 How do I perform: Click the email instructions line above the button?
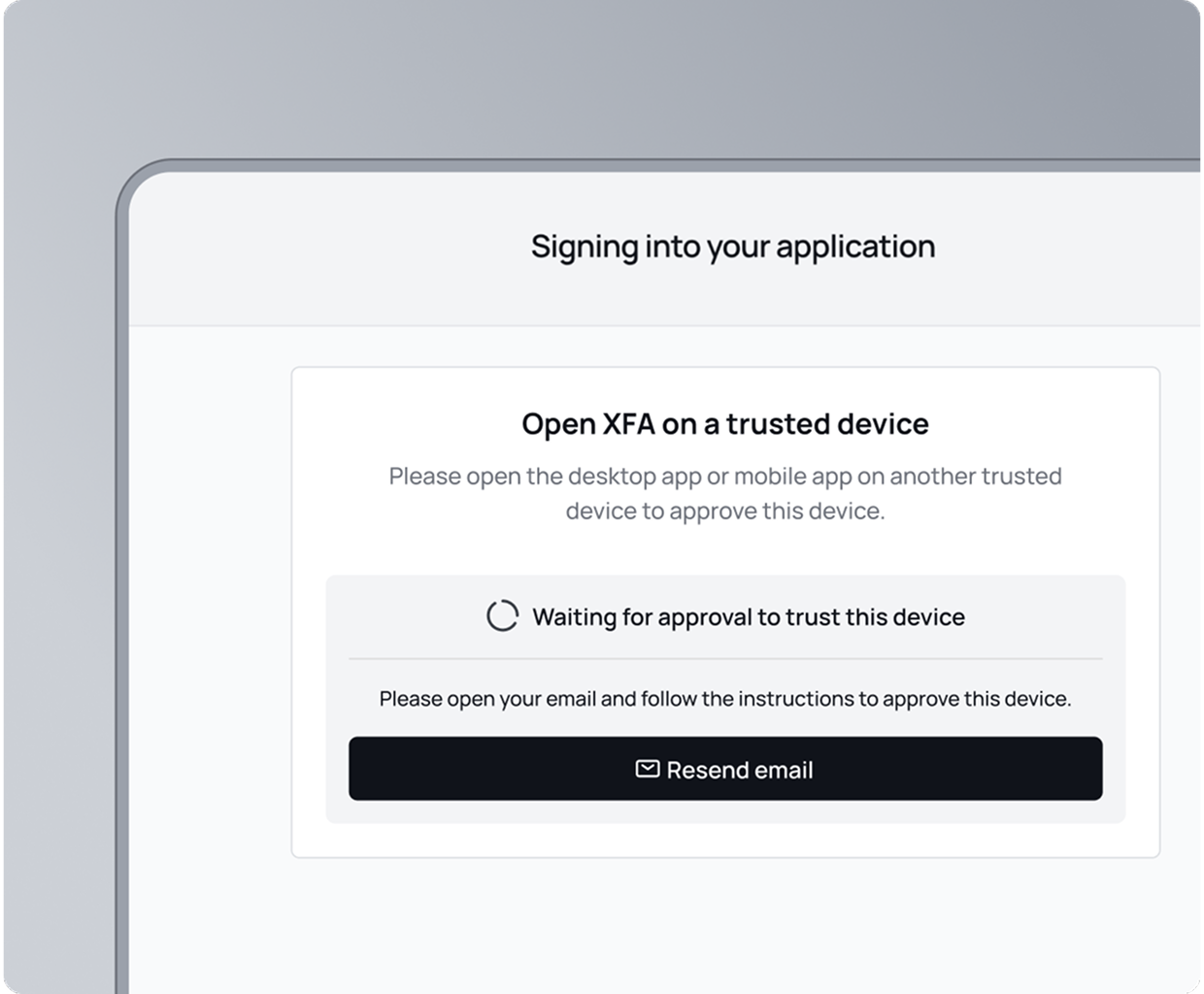(x=725, y=697)
